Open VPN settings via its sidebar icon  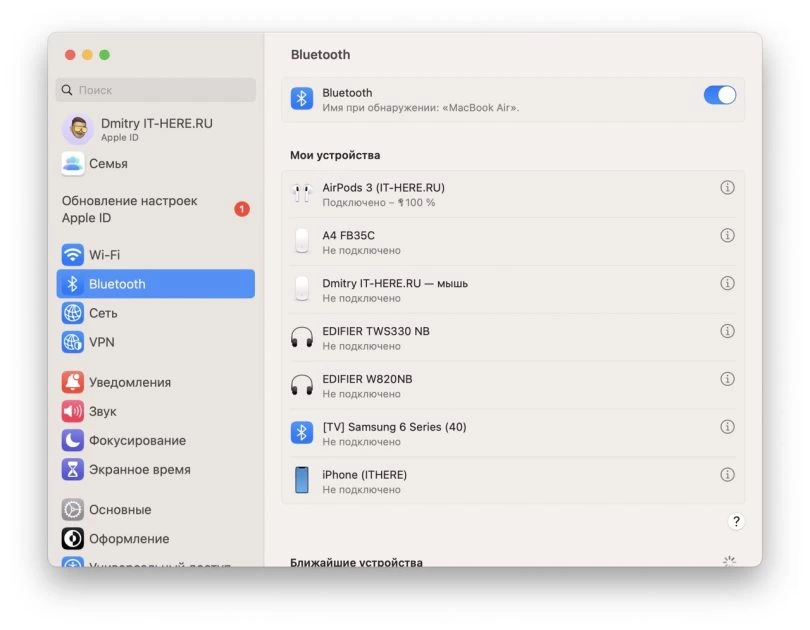pyautogui.click(x=73, y=342)
